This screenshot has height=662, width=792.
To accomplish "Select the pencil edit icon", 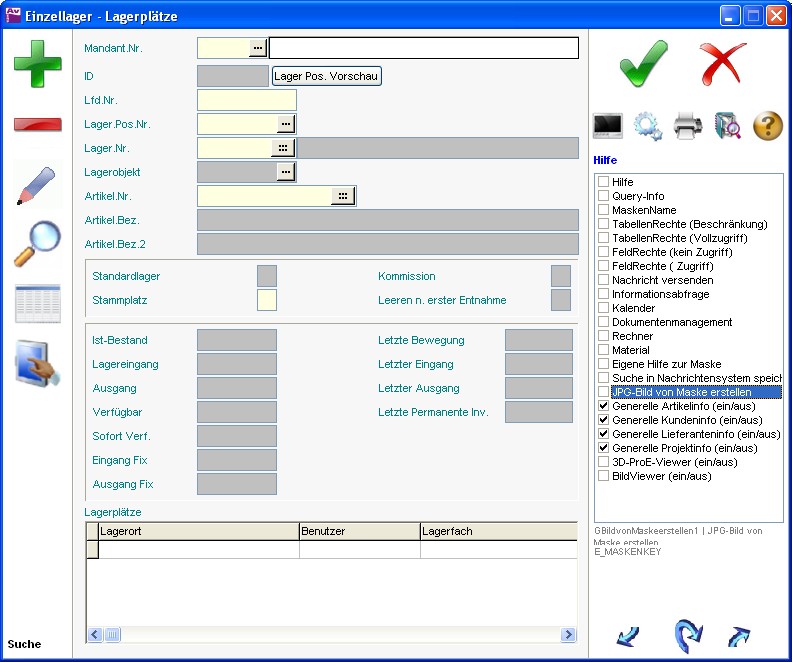I will 37,186.
